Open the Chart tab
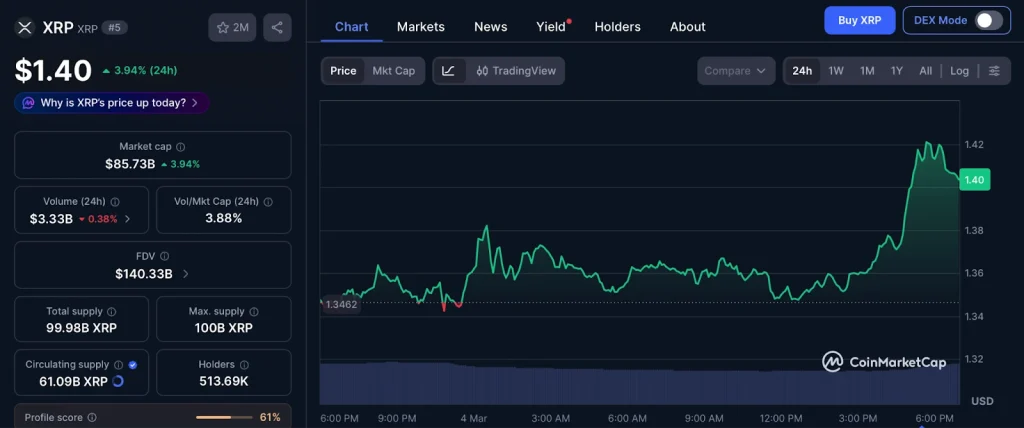Screen dimensions: 1024x428 click(351, 27)
